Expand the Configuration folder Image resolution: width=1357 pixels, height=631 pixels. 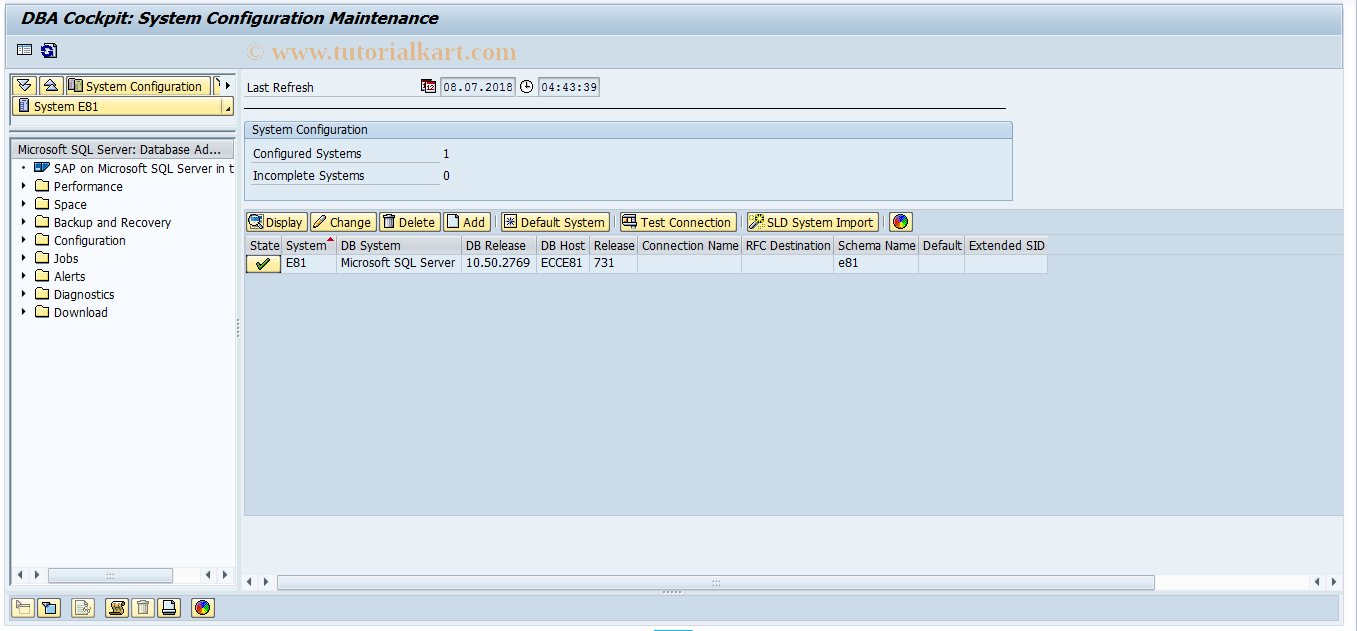point(23,240)
